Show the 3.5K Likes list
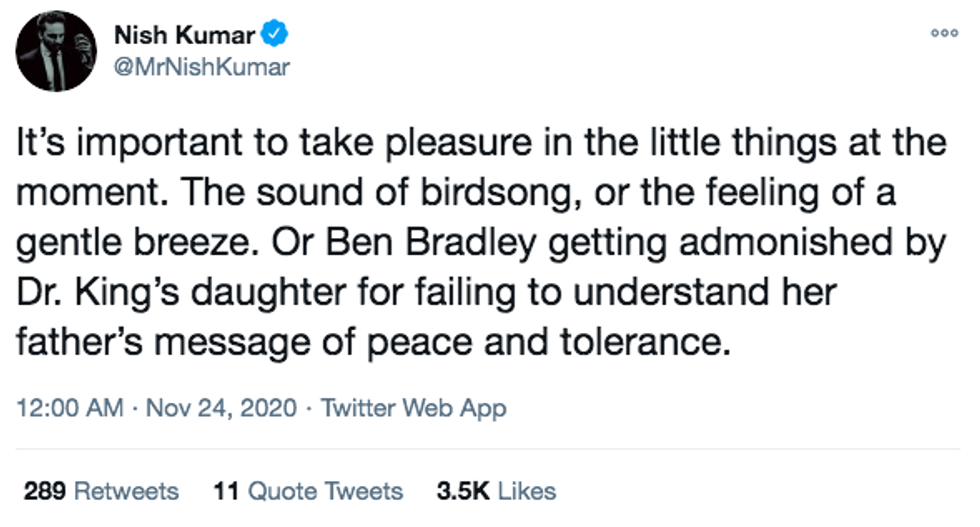Image resolution: width=980 pixels, height=527 pixels. 496,491
